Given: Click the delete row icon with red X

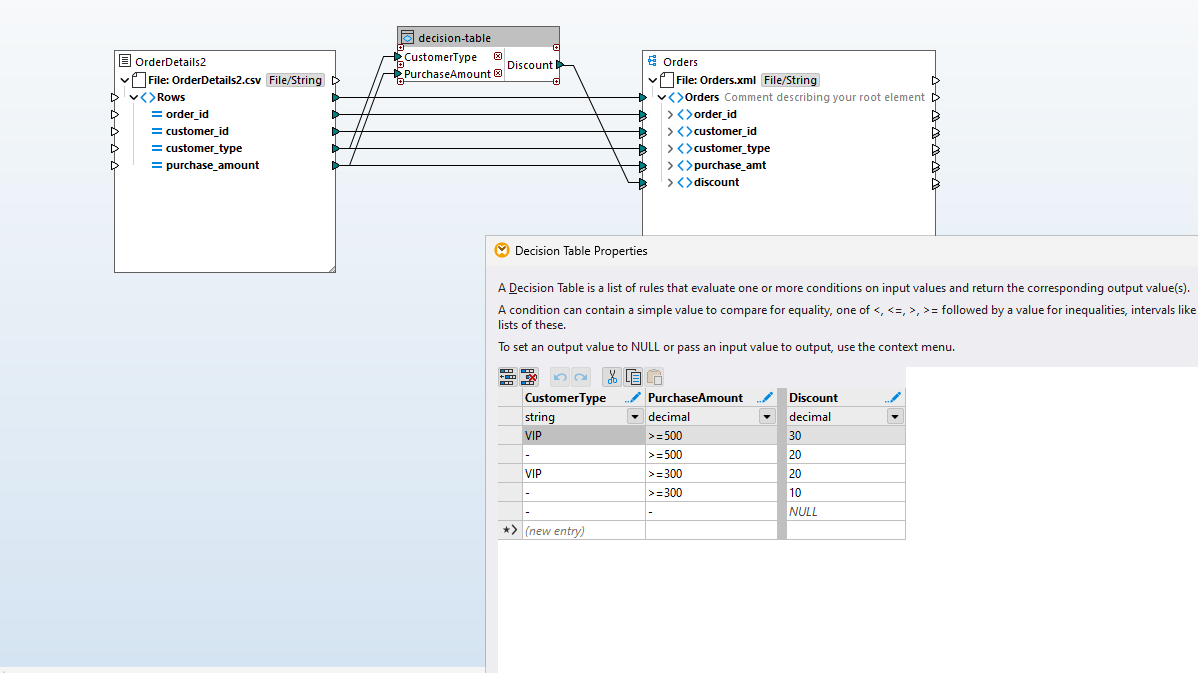Looking at the screenshot, I should click(527, 377).
